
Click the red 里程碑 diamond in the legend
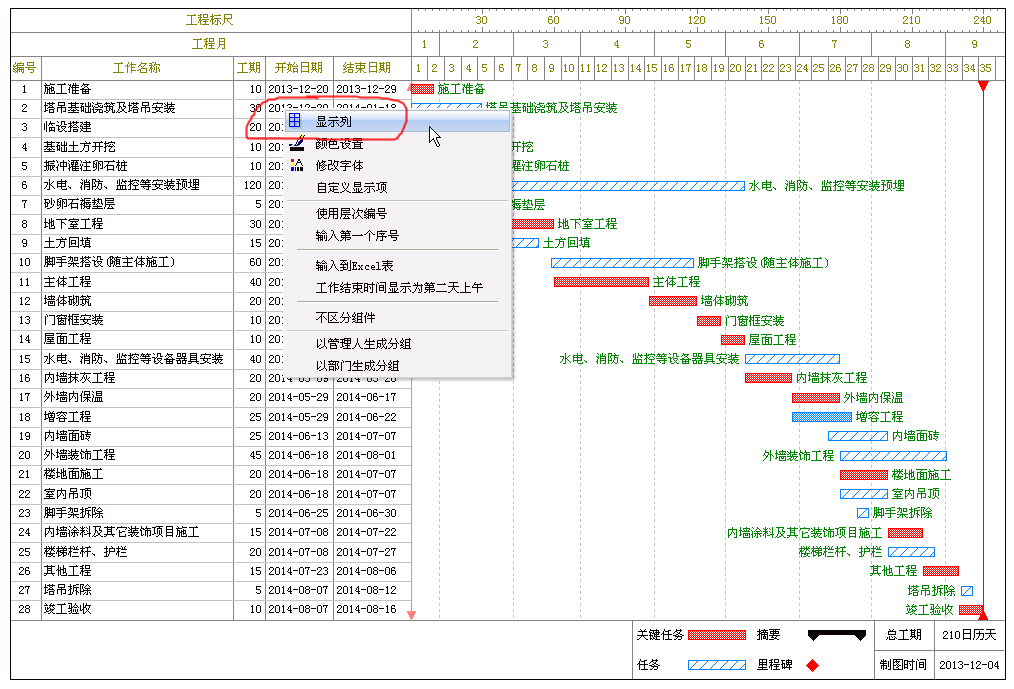pyautogui.click(x=812, y=665)
